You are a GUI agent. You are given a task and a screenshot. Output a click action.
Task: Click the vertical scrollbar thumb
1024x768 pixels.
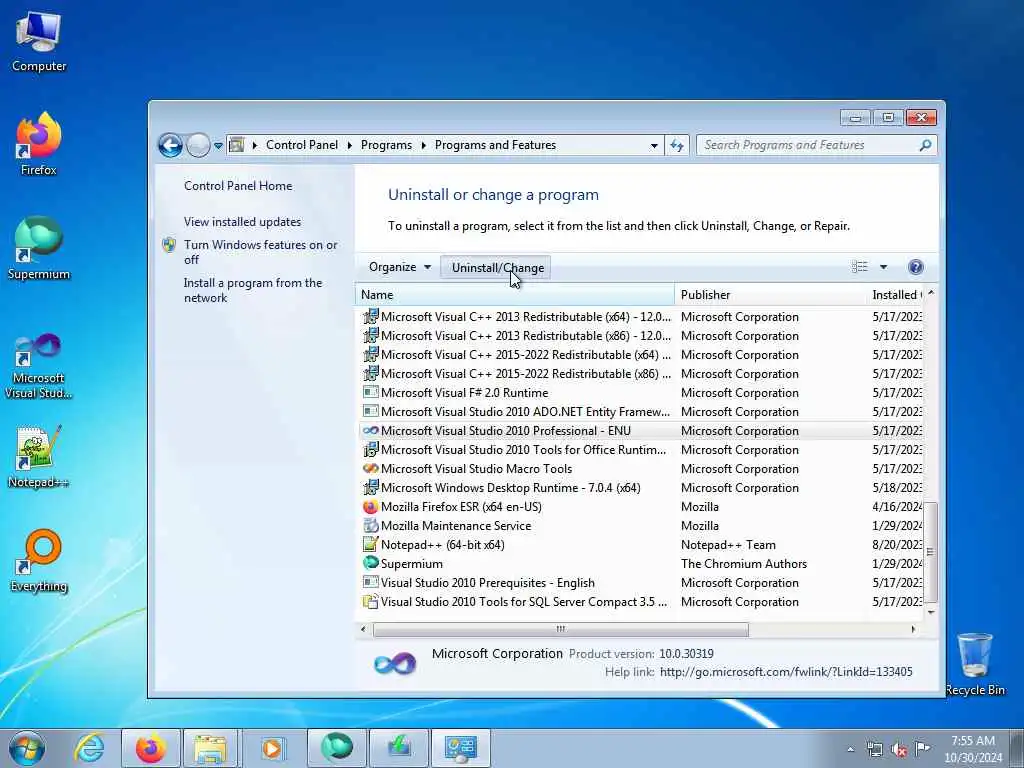coord(930,552)
